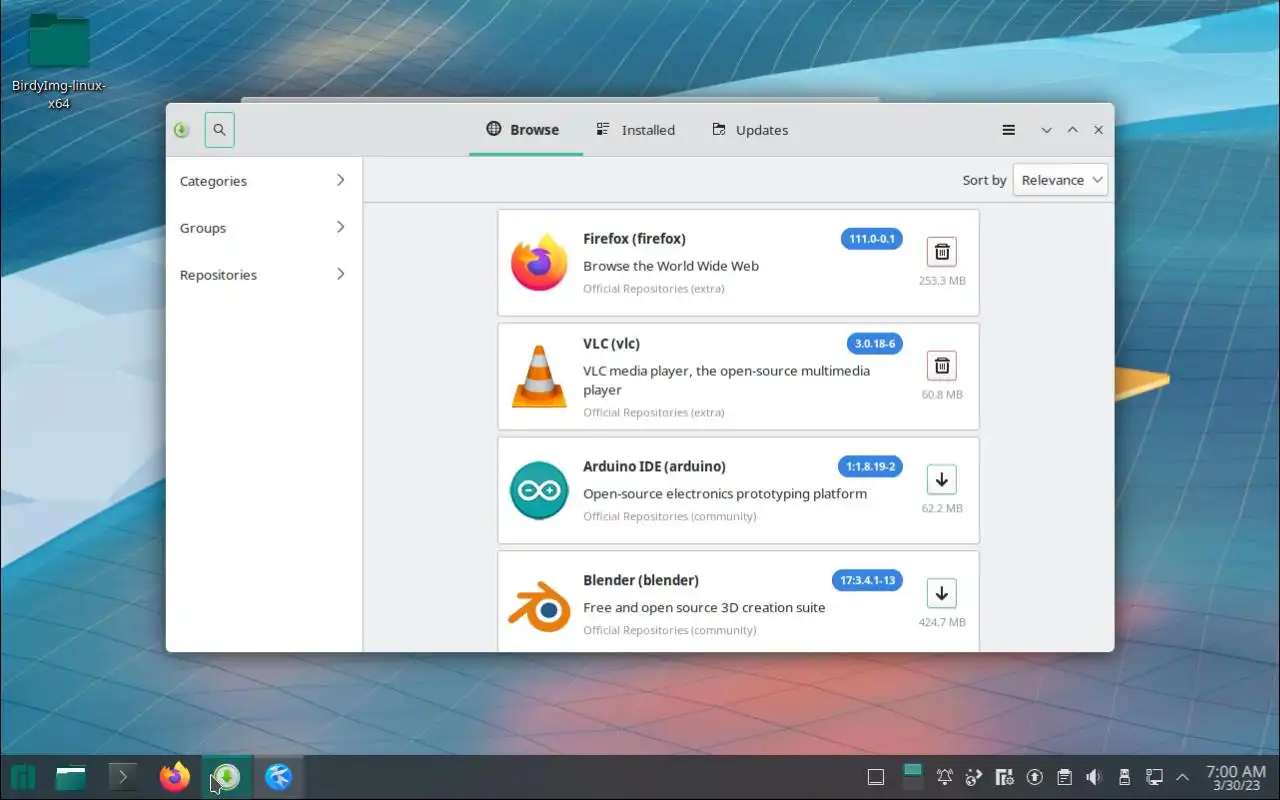Maximize the Pamac window with up arrow
This screenshot has width=1280, height=800.
[1072, 130]
